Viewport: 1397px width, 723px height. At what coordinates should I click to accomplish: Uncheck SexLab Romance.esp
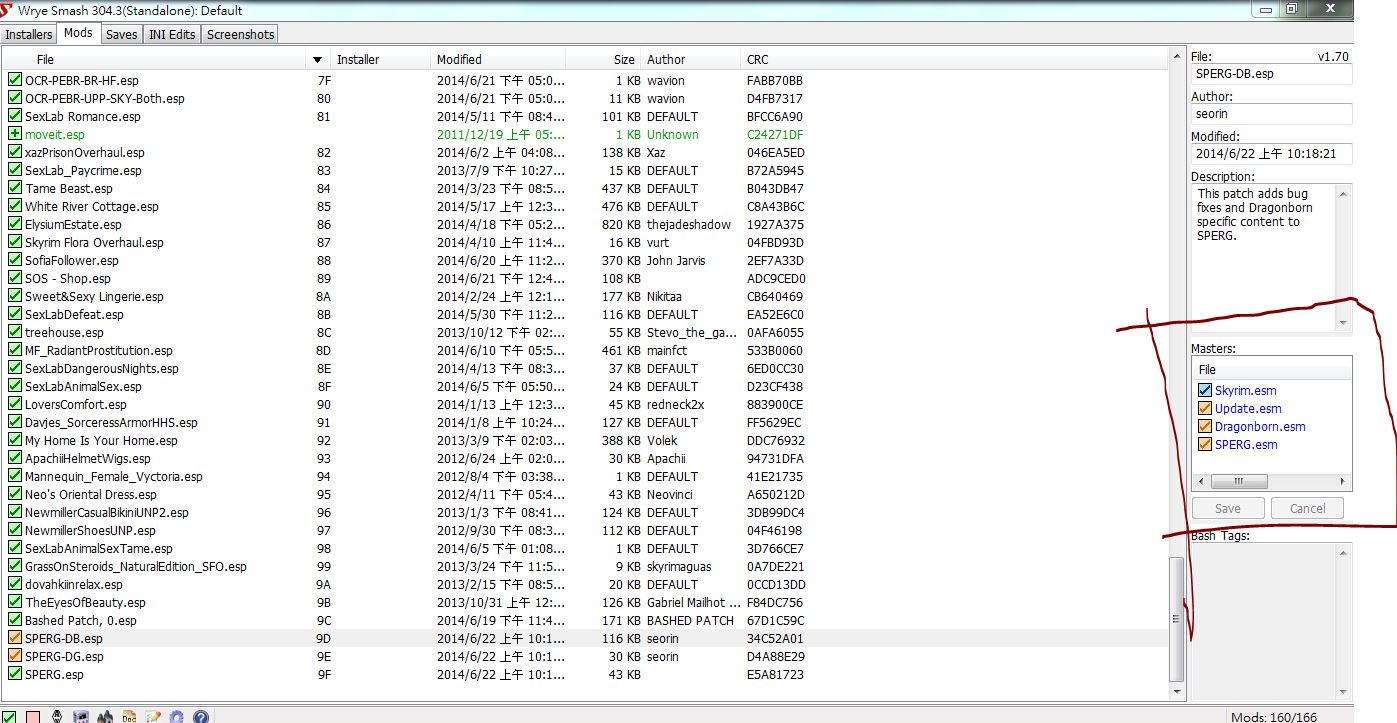[14, 116]
